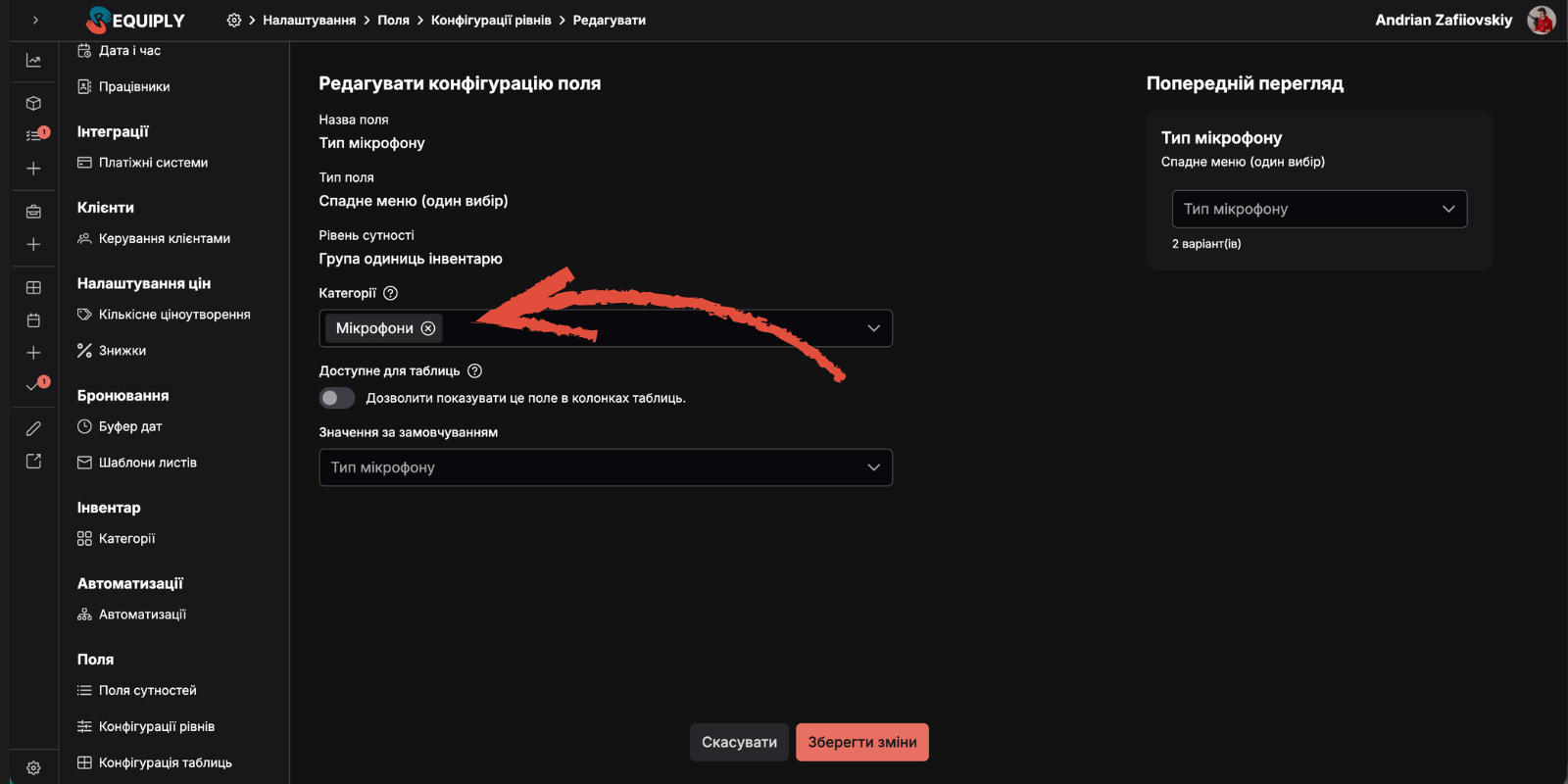Click the external link icon in sidebar rail
The image size is (1568, 784).
pyautogui.click(x=32, y=461)
